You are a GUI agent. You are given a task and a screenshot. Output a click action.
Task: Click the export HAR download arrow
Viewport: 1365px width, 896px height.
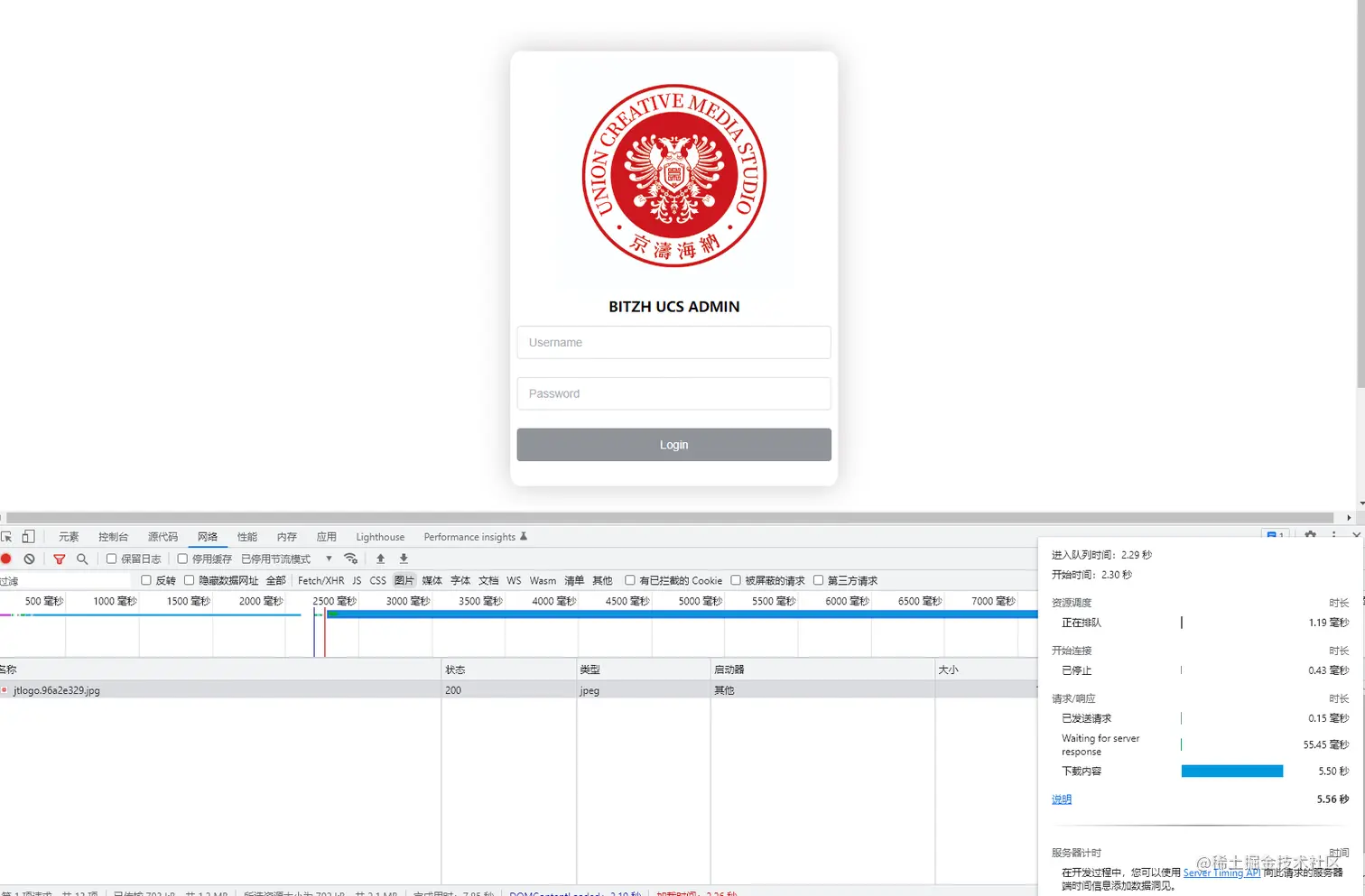[x=404, y=559]
